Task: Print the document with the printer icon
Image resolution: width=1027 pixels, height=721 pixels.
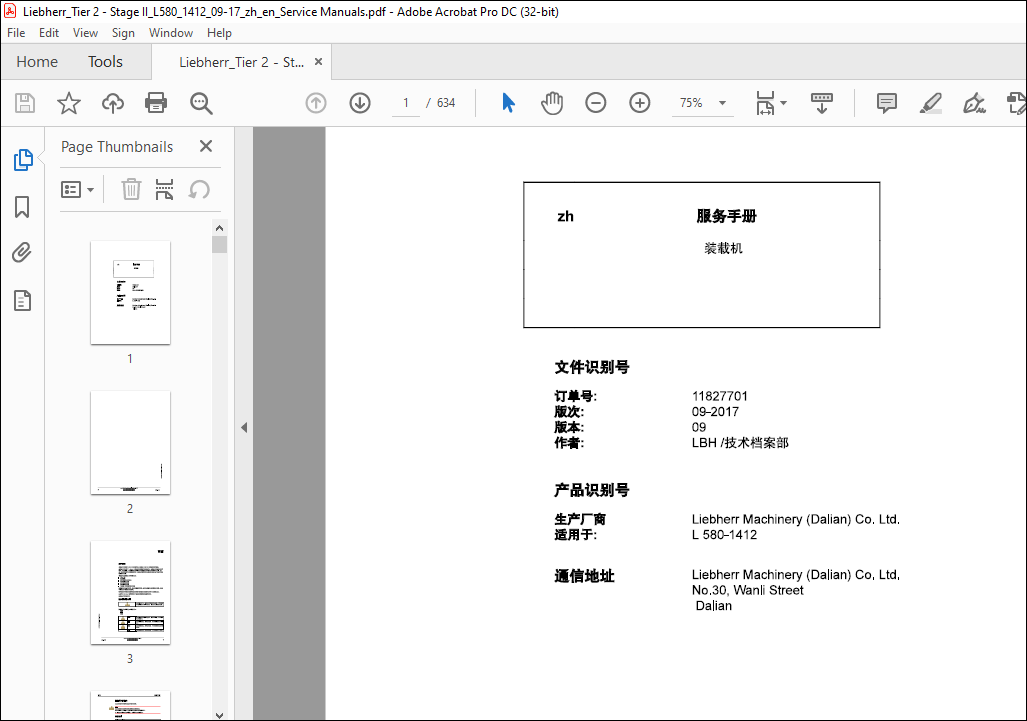Action: point(156,103)
